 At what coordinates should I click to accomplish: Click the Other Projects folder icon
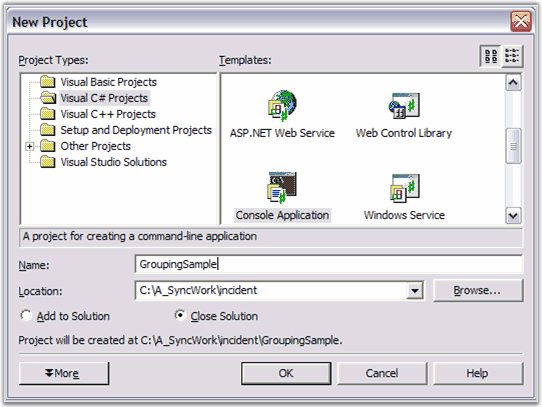pyautogui.click(x=47, y=146)
